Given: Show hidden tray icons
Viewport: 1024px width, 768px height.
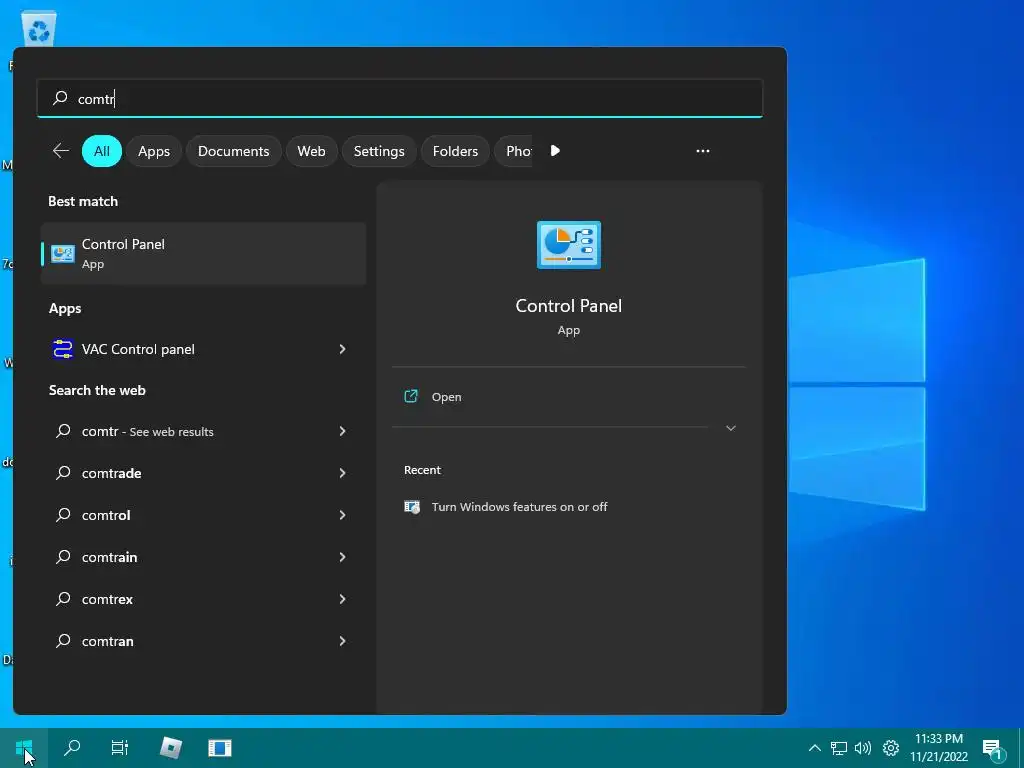Looking at the screenshot, I should click(814, 748).
